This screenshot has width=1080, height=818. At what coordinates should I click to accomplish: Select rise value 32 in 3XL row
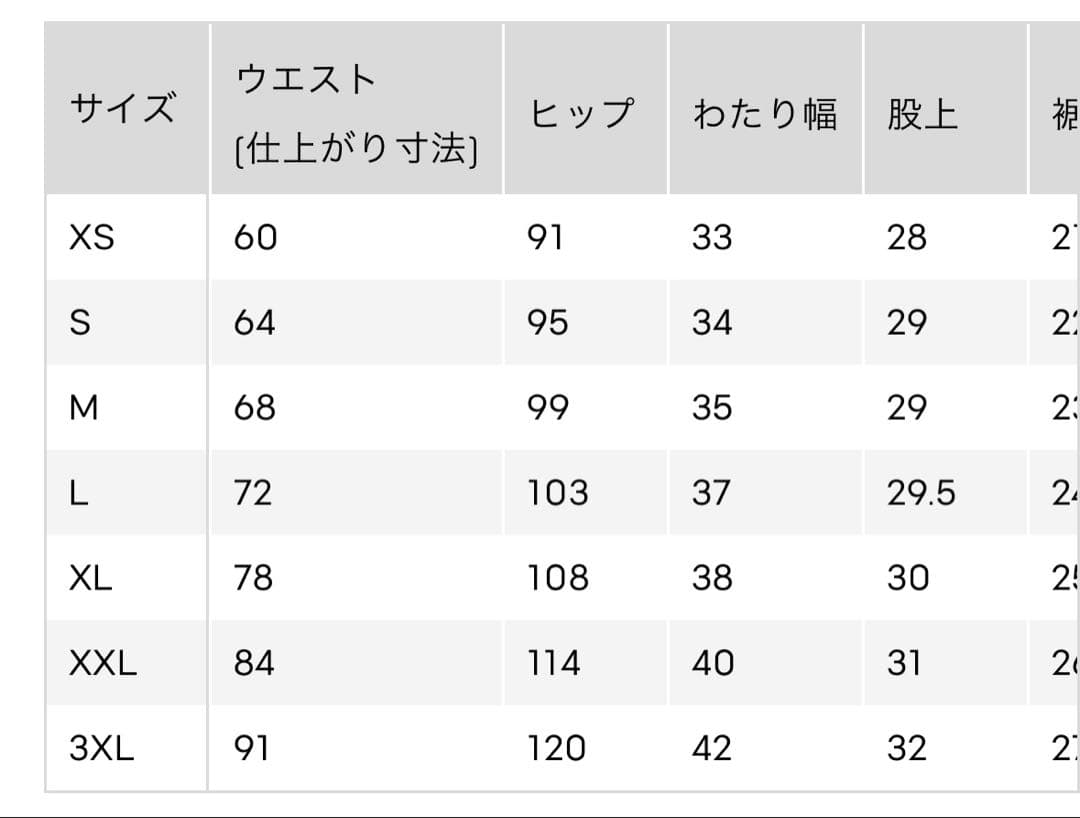[906, 748]
